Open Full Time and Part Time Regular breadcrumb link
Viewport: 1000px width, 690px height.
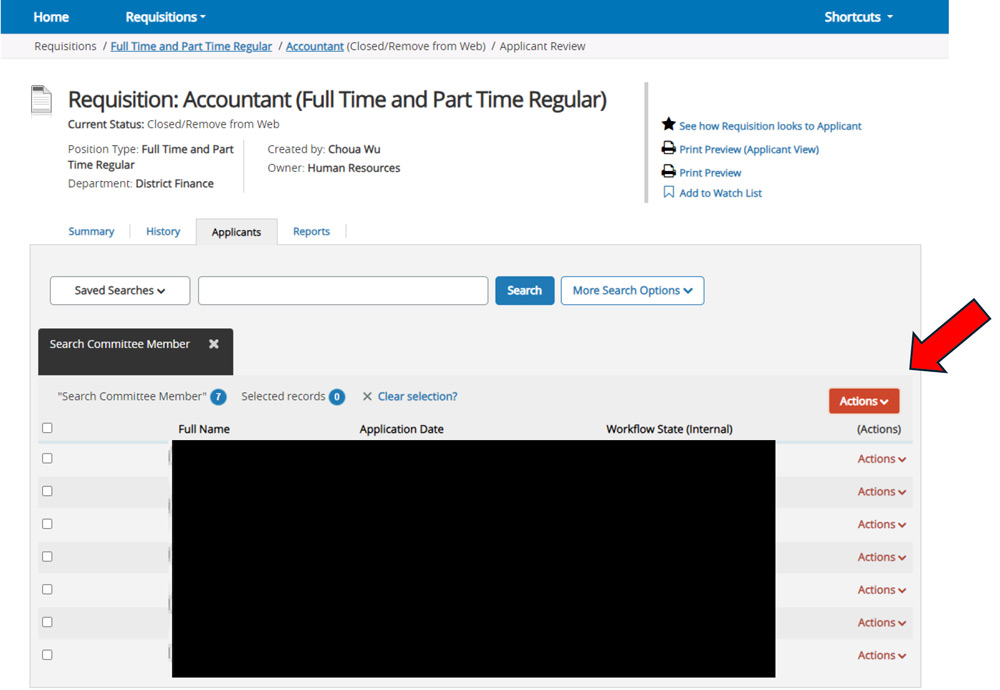point(191,47)
